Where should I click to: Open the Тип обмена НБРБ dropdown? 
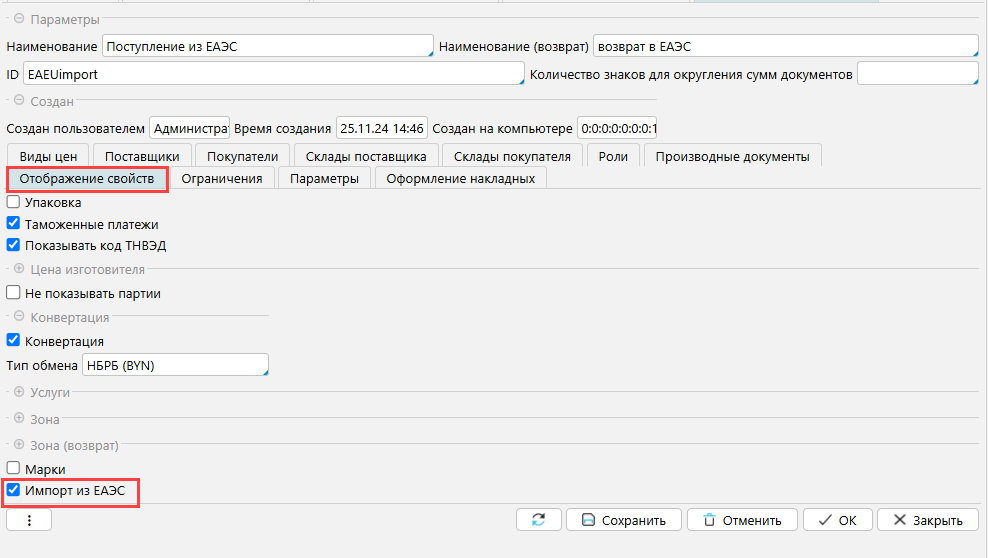pyautogui.click(x=175, y=366)
